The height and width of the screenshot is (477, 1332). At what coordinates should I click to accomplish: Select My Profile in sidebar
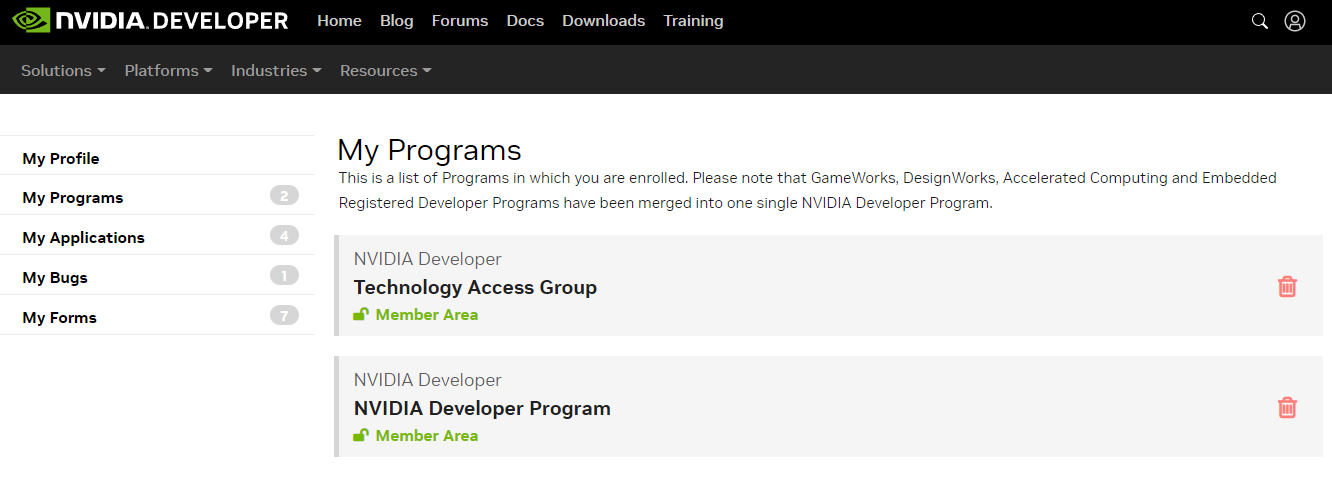click(x=157, y=158)
